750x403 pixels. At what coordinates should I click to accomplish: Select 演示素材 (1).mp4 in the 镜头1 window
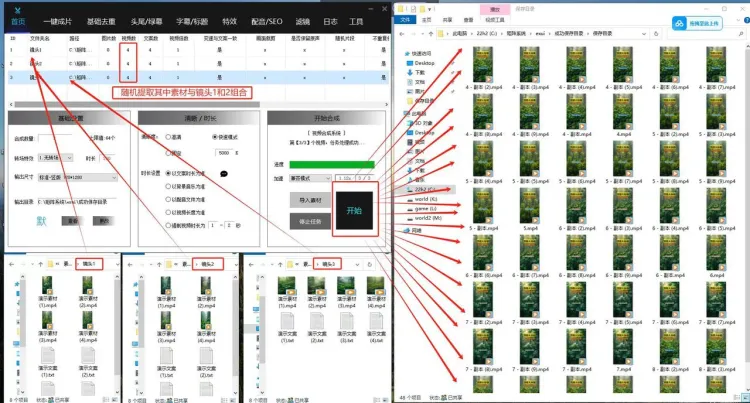coord(47,292)
